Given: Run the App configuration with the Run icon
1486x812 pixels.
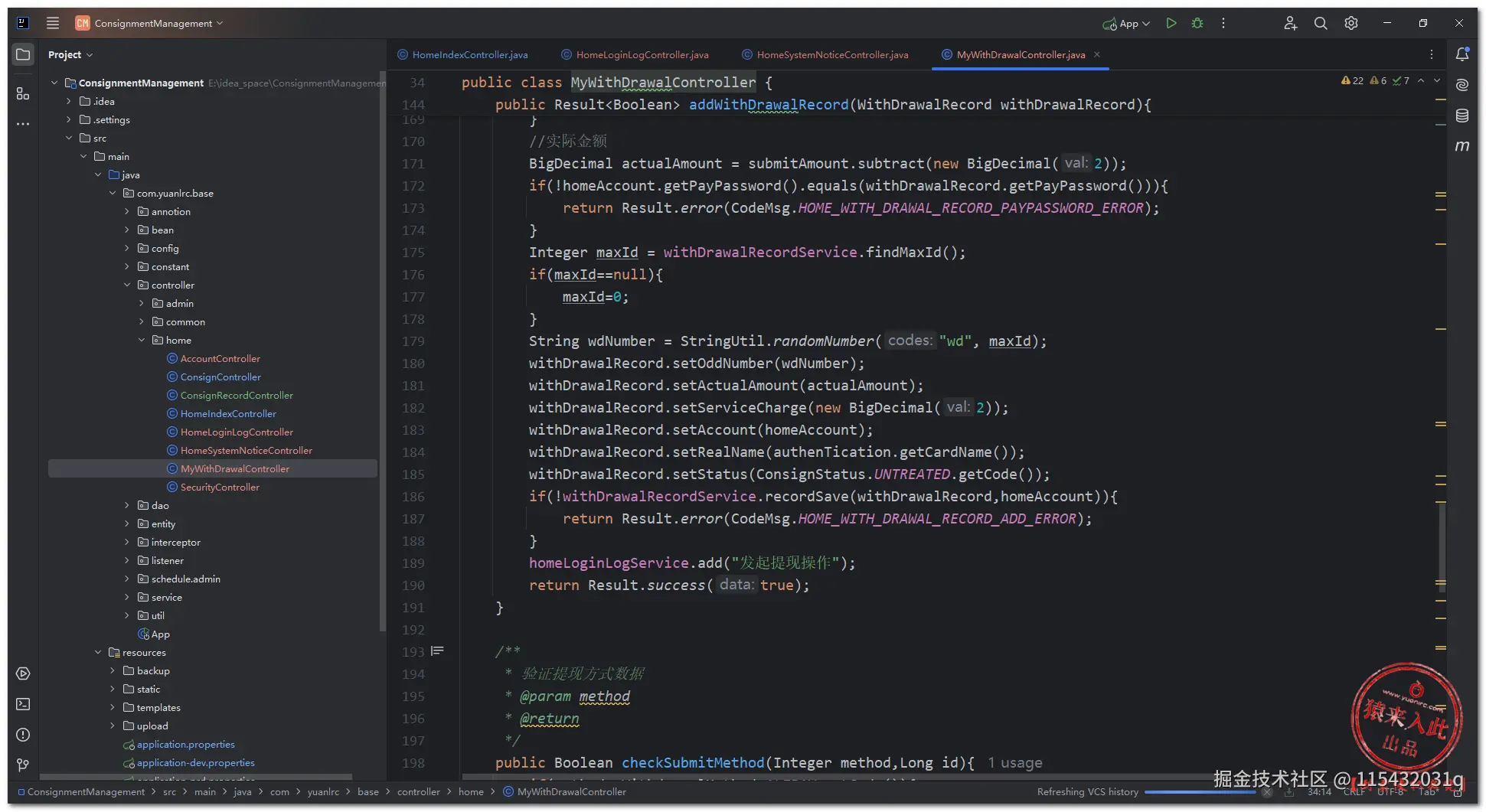Looking at the screenshot, I should (1171, 23).
